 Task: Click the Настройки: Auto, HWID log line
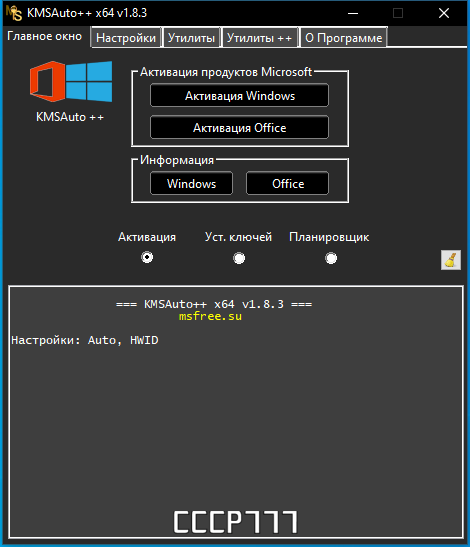click(85, 340)
